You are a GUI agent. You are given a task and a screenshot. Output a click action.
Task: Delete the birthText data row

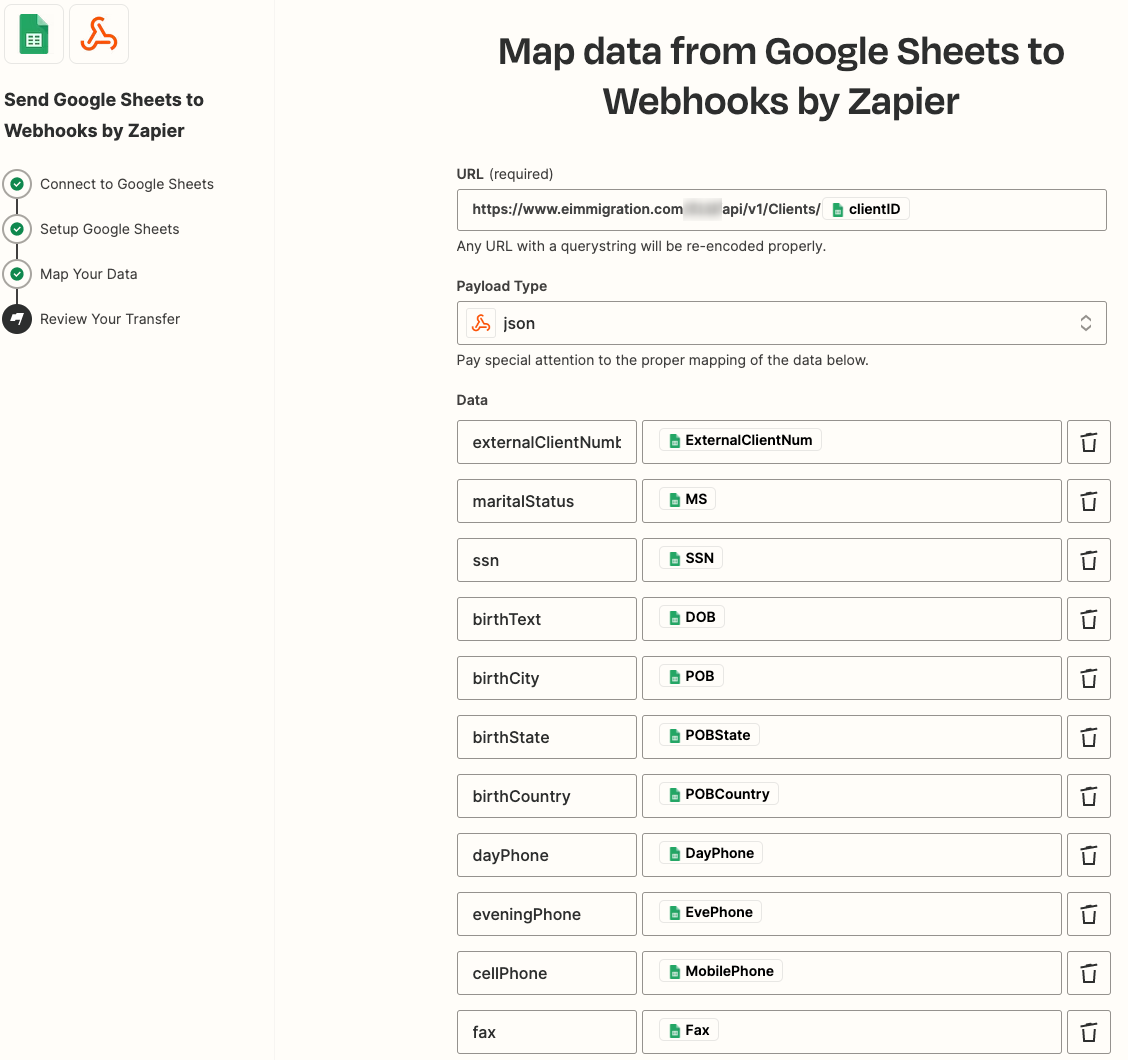click(x=1088, y=619)
